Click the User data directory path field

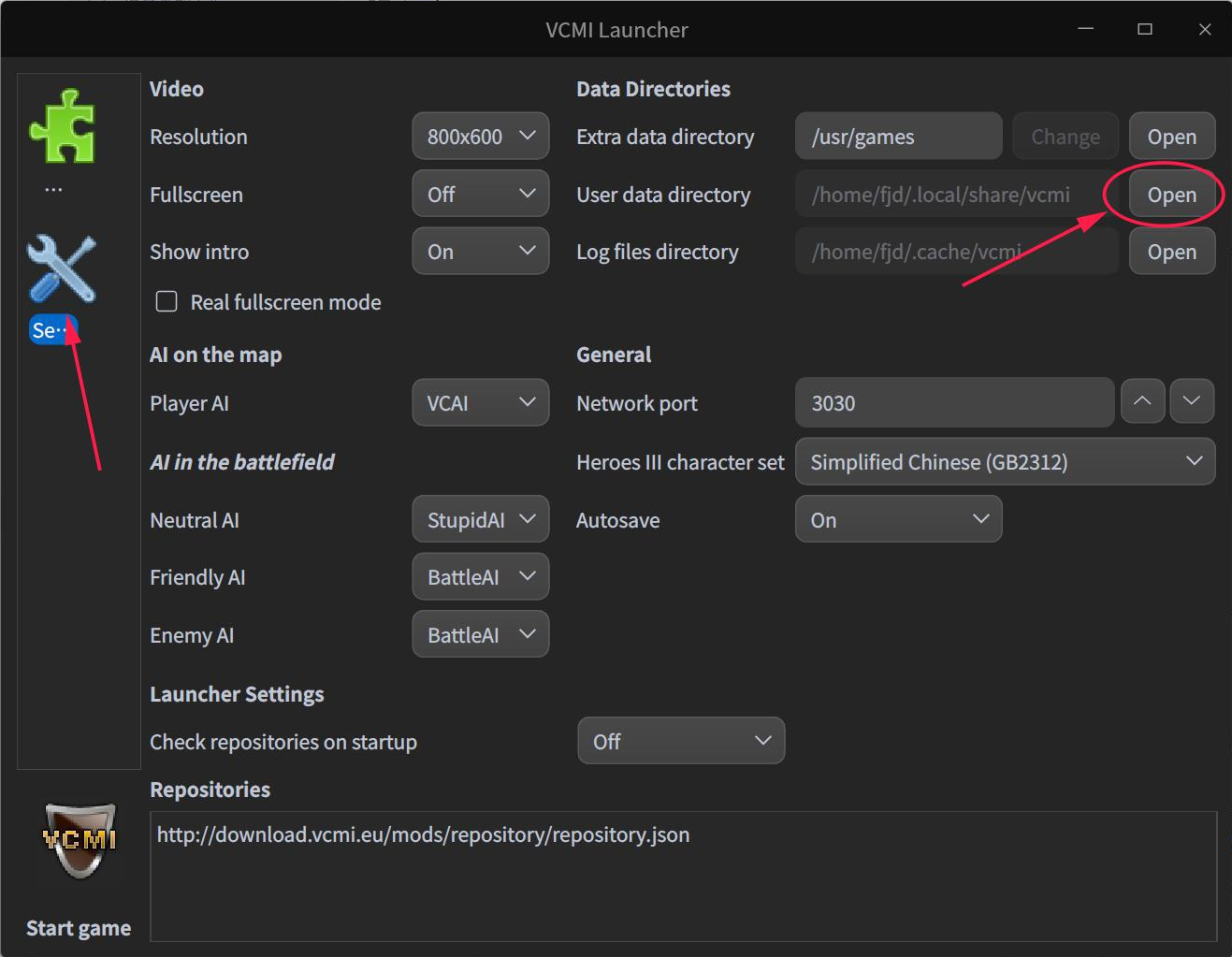click(957, 195)
